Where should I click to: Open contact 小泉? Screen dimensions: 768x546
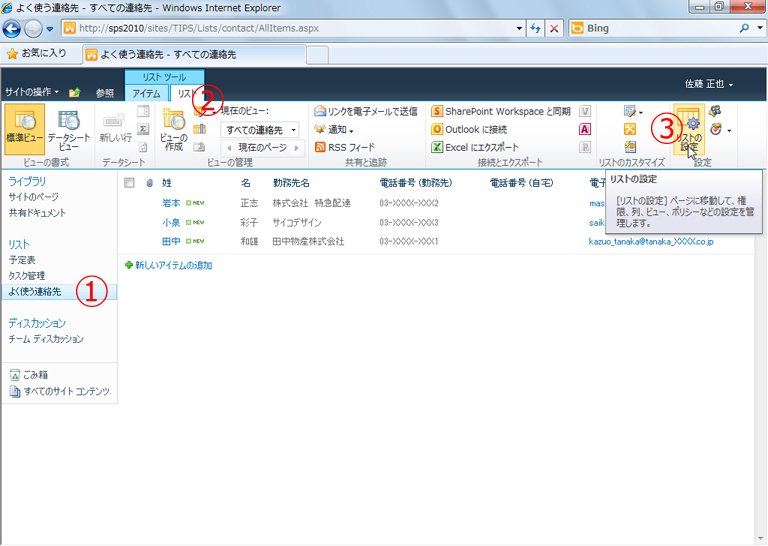171,222
